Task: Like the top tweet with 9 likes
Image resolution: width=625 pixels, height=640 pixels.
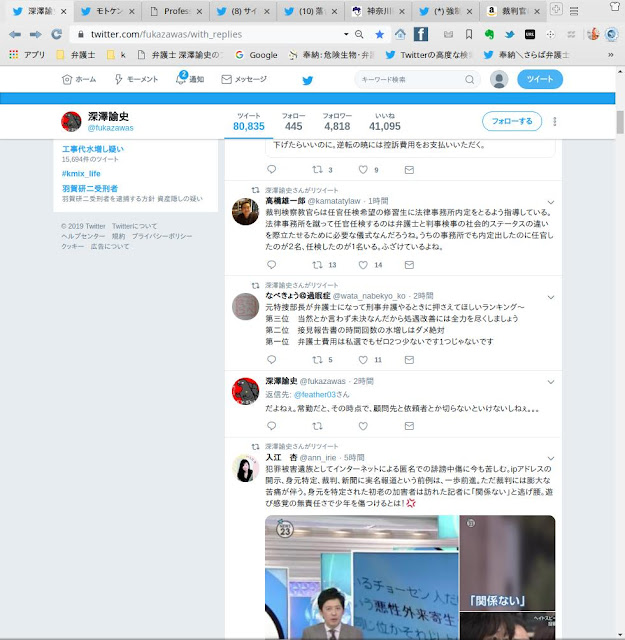Action: pos(363,169)
